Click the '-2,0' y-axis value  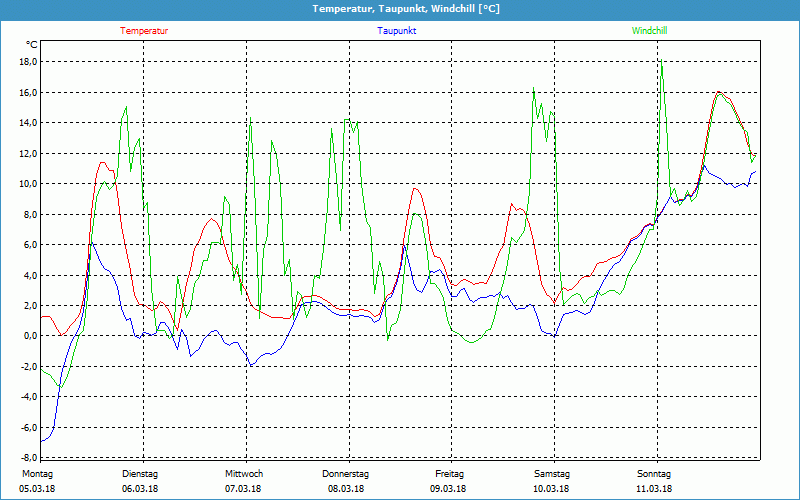(29, 366)
